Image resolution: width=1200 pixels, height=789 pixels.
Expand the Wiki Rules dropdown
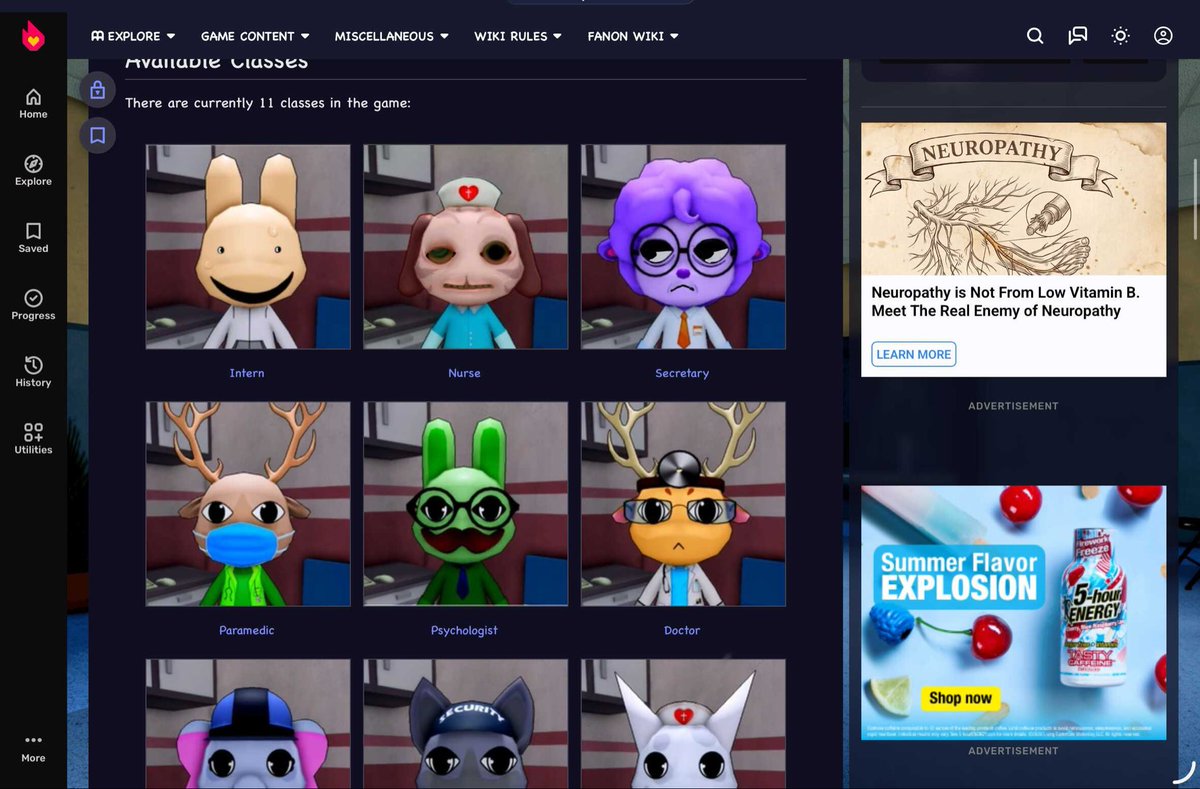pos(517,36)
